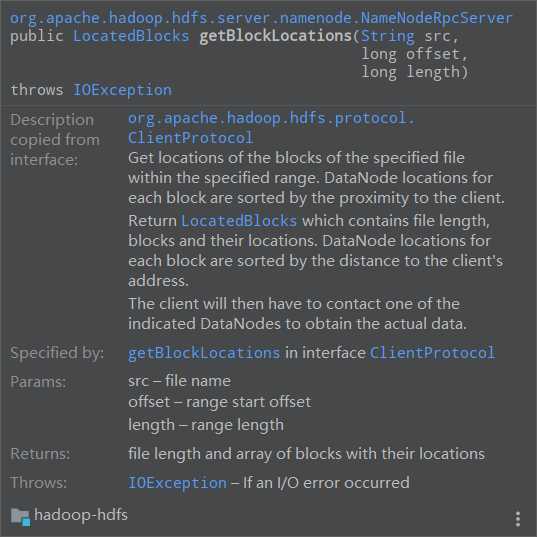Click the paragraph about contacting DataNodes
This screenshot has height=537, width=537.
tap(297, 314)
